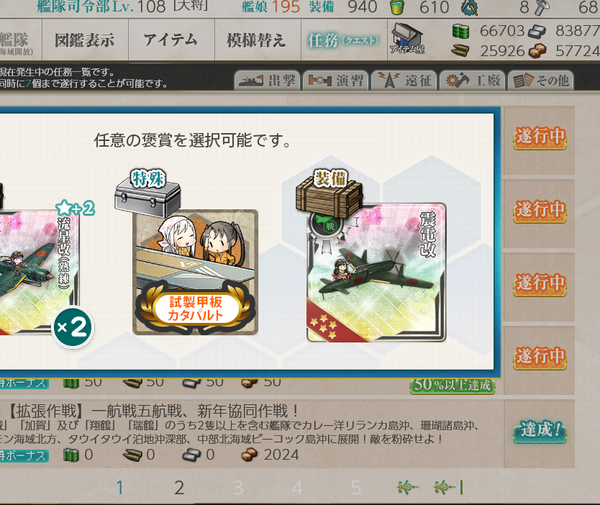Choose the 震電改 equipment reward card
The image size is (600, 505).
376,272
